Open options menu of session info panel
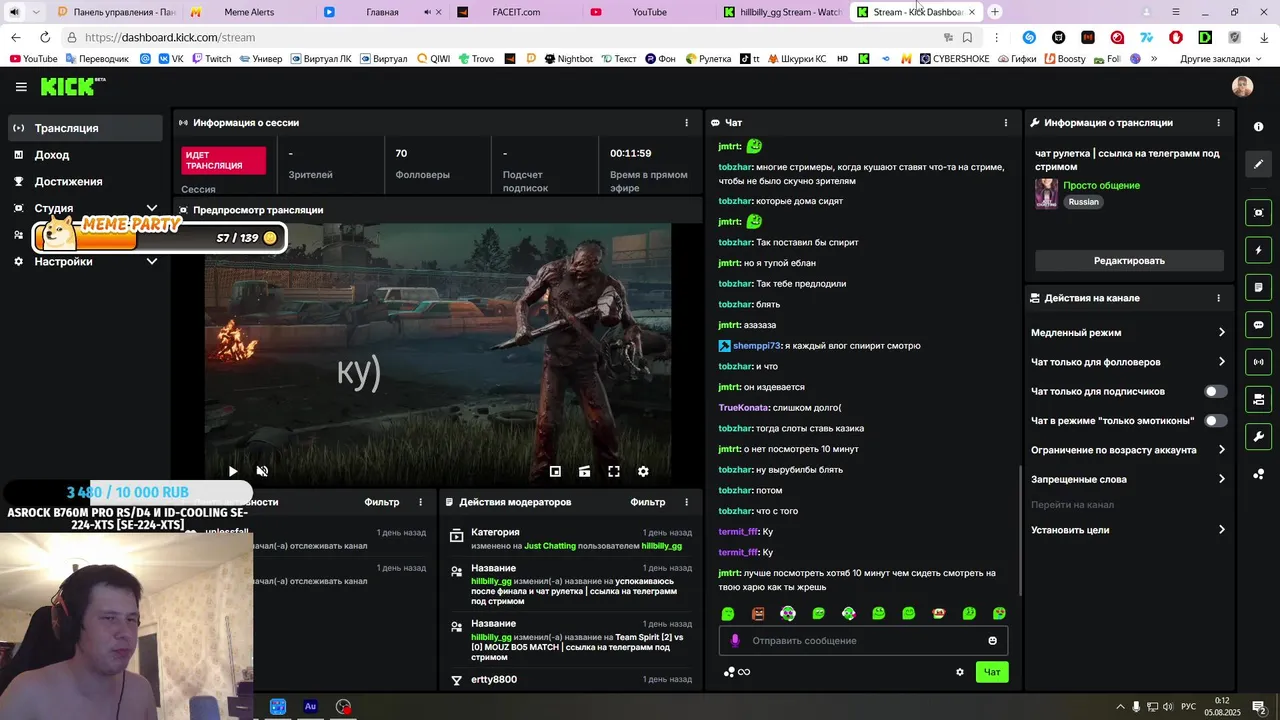This screenshot has width=1280, height=720. click(686, 123)
